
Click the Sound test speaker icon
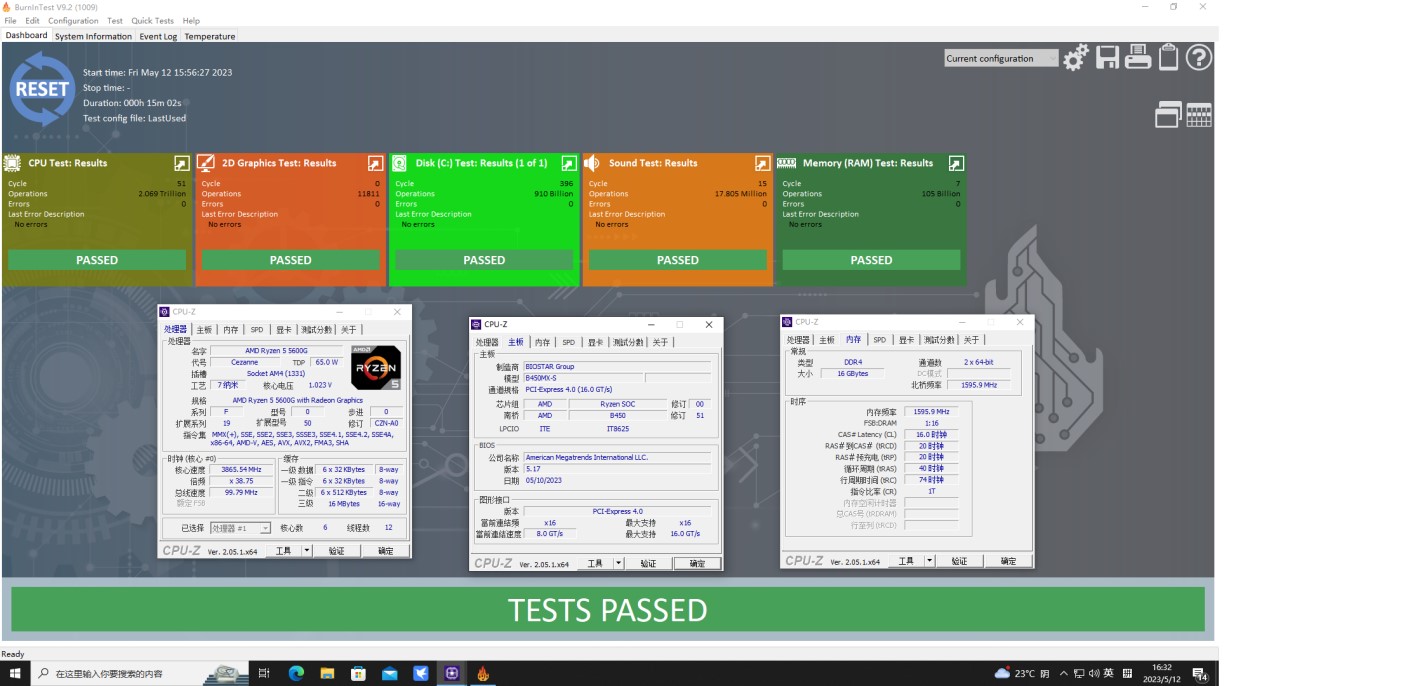point(592,163)
